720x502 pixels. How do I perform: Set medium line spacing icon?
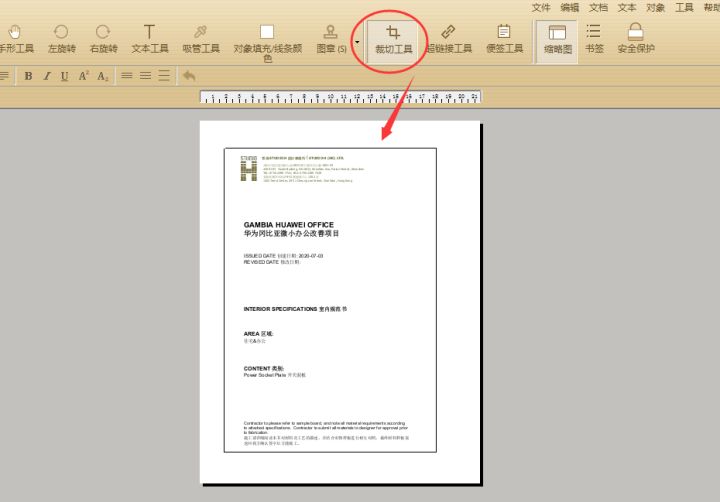[x=145, y=76]
